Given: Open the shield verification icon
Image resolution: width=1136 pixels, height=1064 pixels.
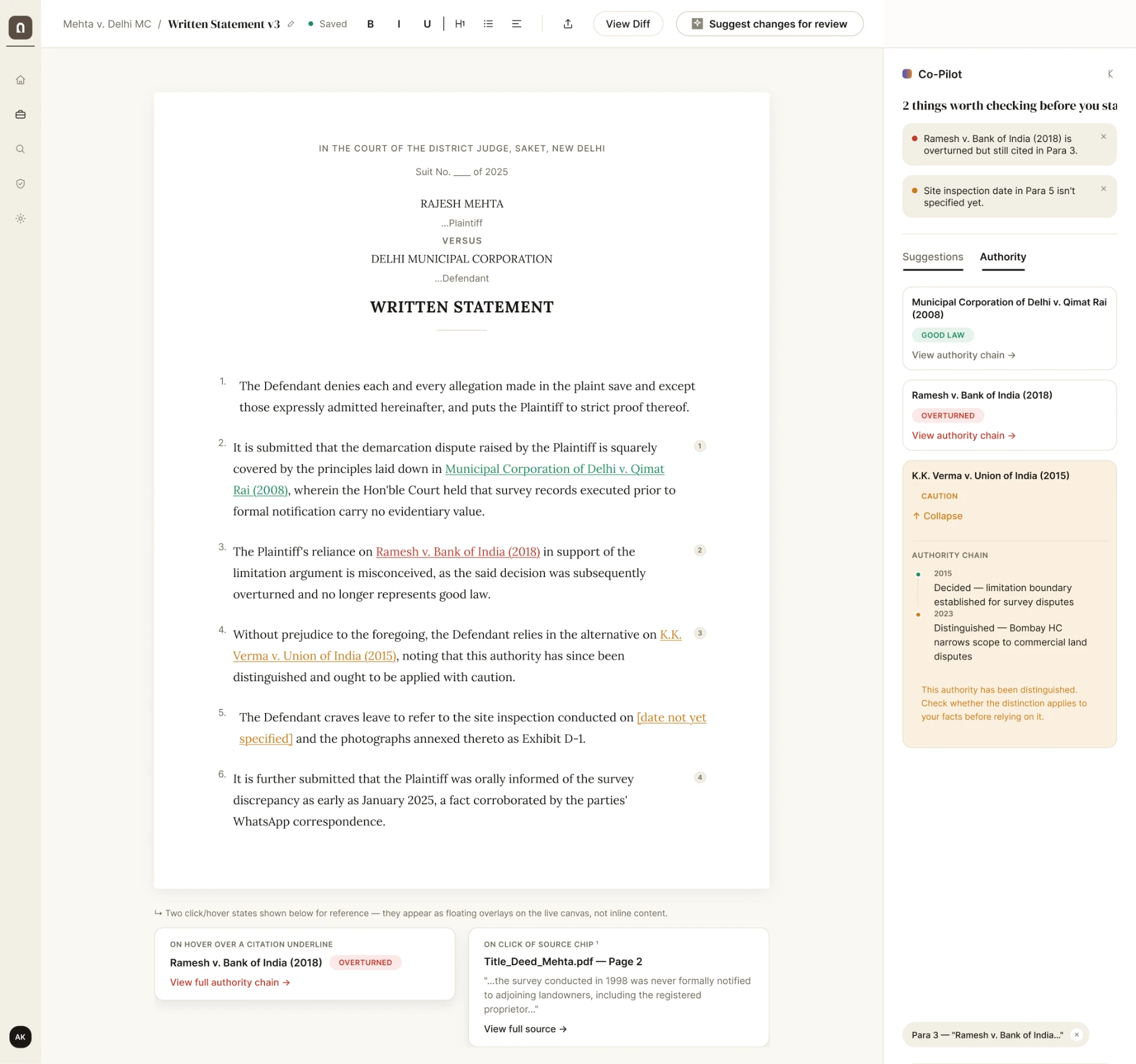Looking at the screenshot, I should coord(20,184).
